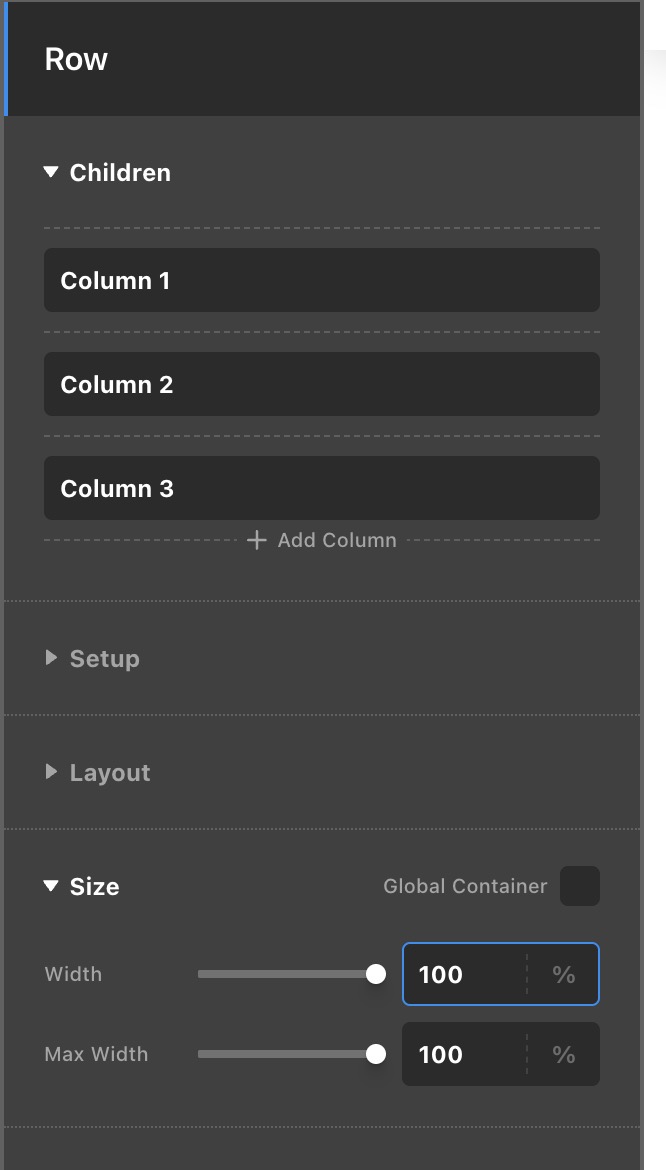The image size is (666, 1170).
Task: Open the Width unit percent selector
Action: pyautogui.click(x=564, y=974)
